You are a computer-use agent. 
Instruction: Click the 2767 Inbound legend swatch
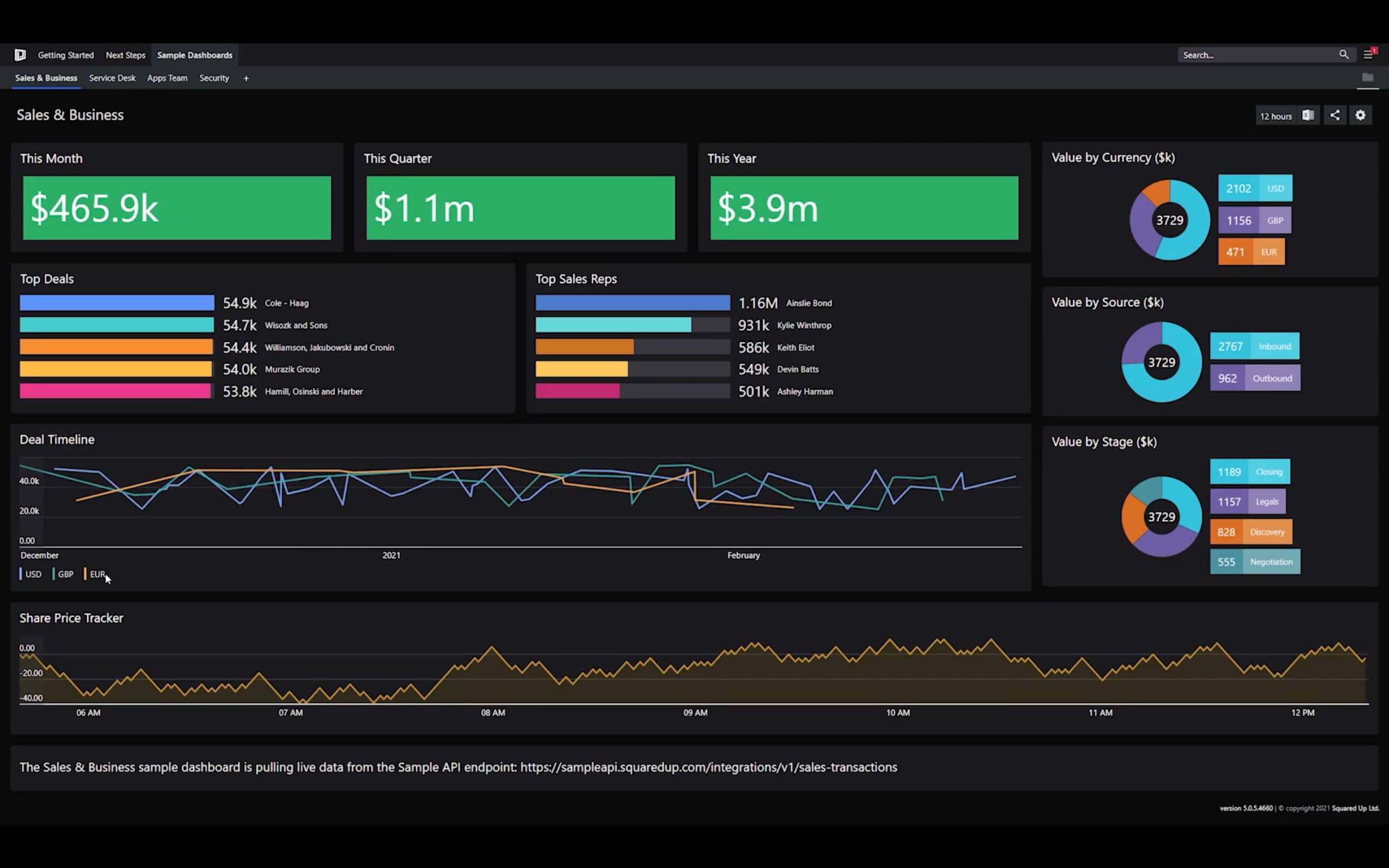click(1254, 346)
